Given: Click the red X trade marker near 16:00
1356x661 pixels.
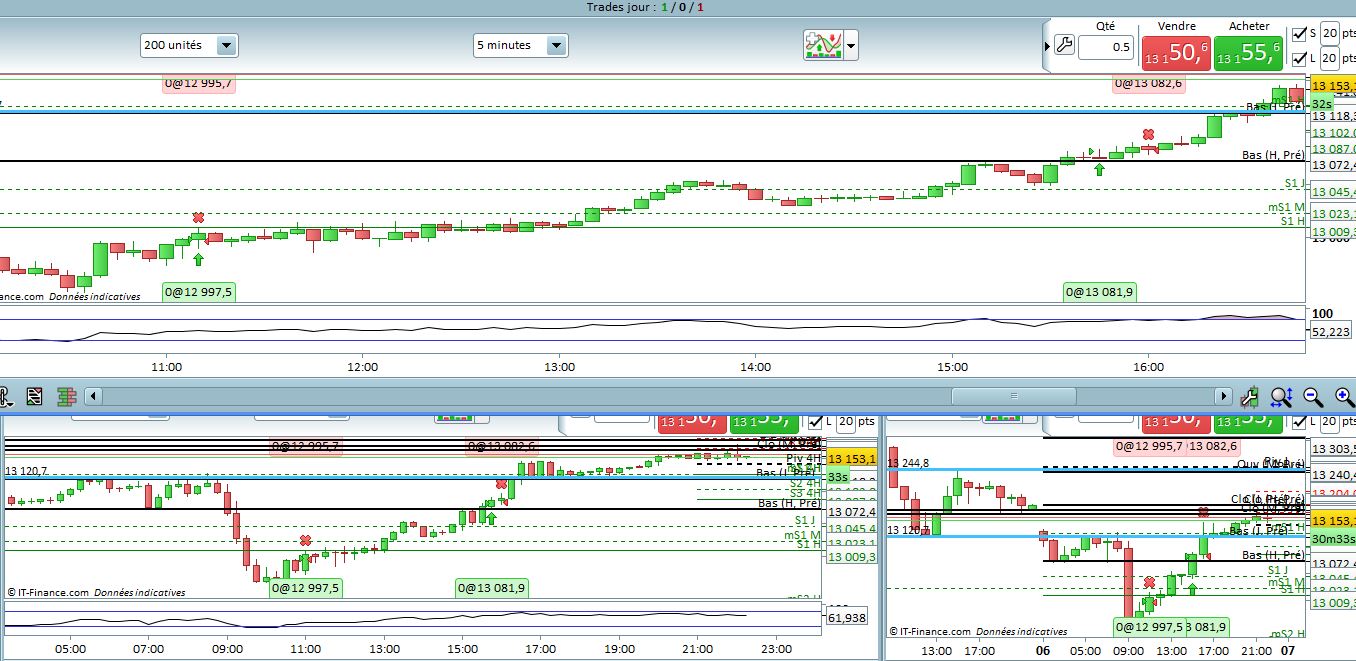Looking at the screenshot, I should tap(1149, 135).
